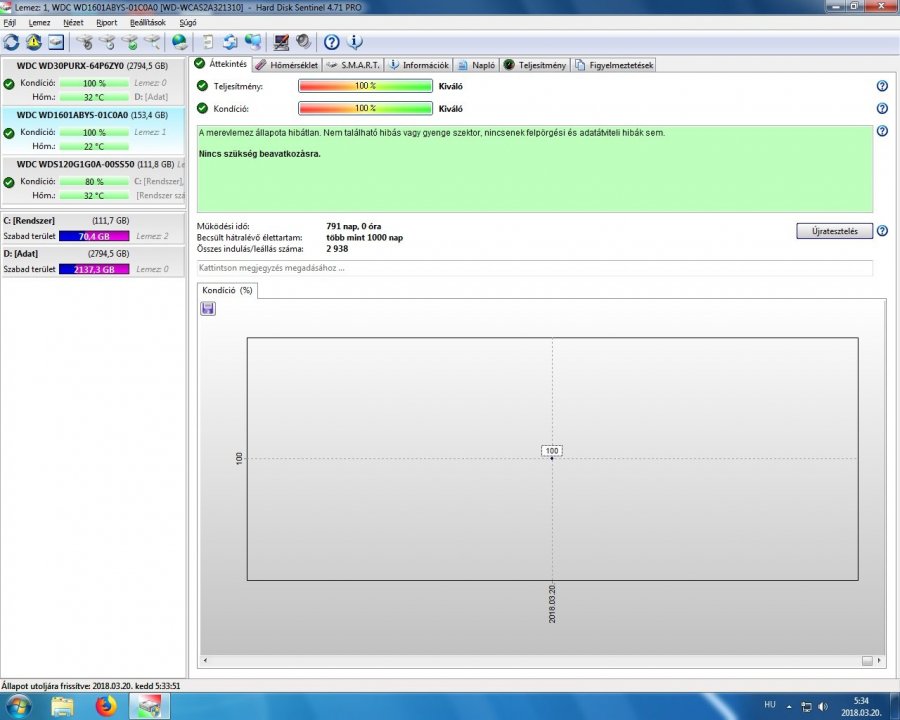Click the comment field 'Kattintson megjegyzés megadásához'
Screen dimensions: 900x720
534,268
